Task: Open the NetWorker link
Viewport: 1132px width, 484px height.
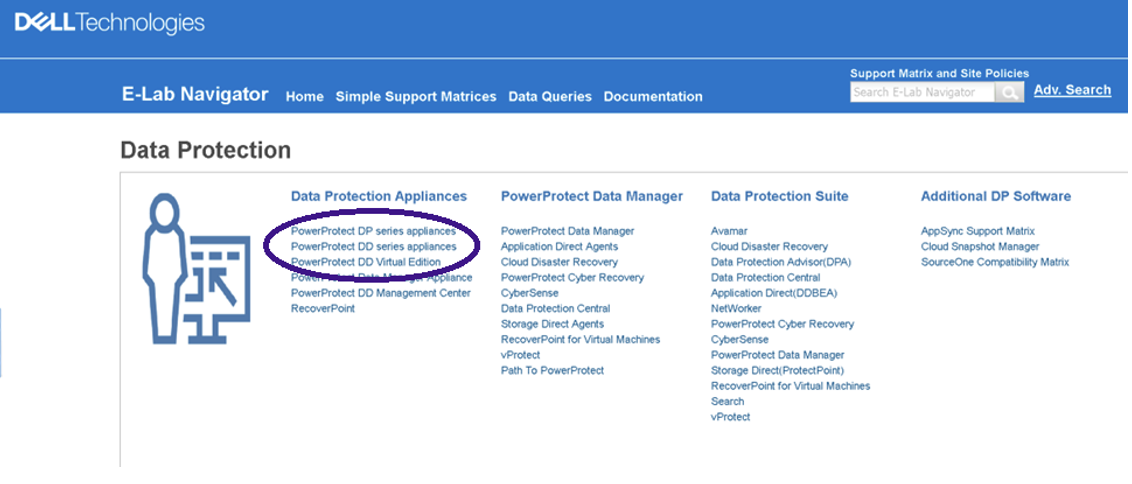Action: [736, 309]
